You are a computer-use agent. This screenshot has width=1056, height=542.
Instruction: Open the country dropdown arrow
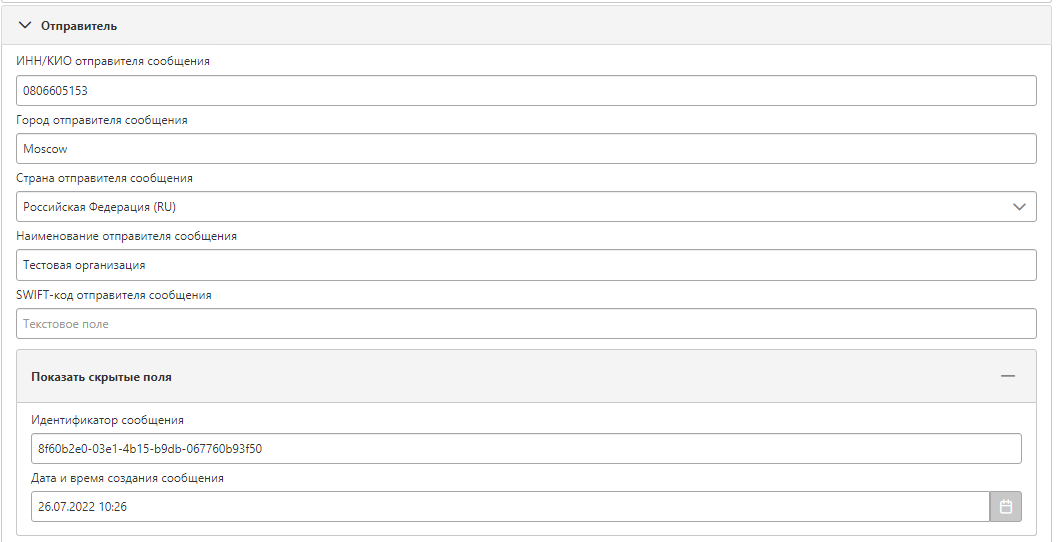(1019, 207)
